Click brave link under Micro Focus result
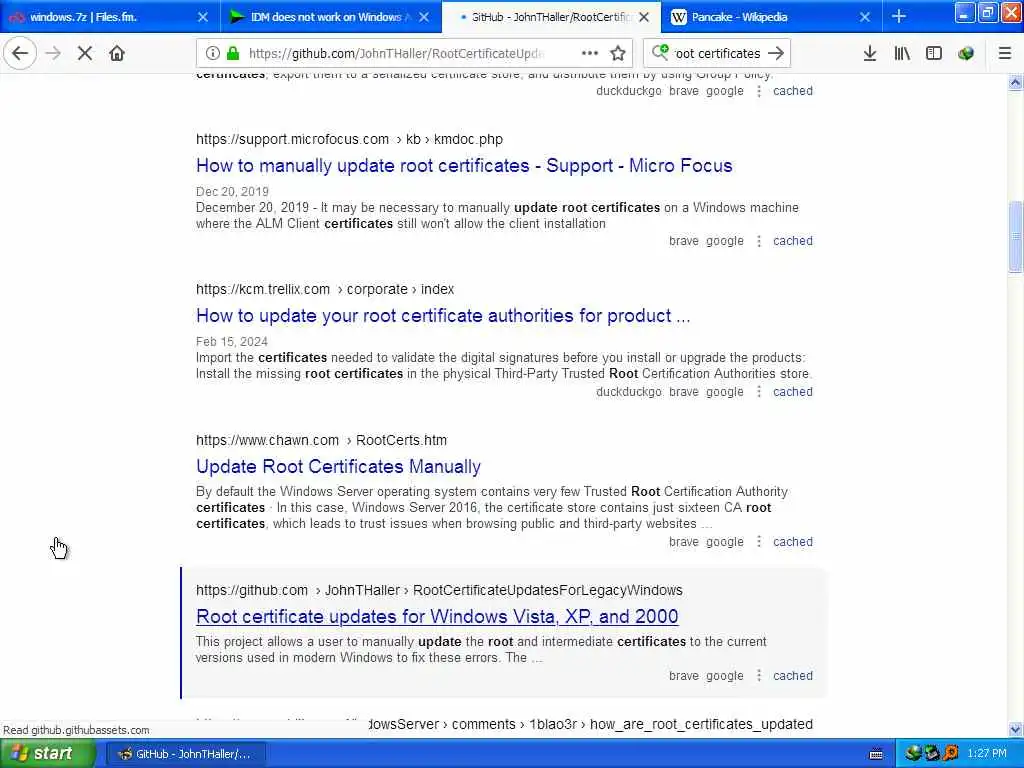This screenshot has width=1024, height=768. [684, 241]
